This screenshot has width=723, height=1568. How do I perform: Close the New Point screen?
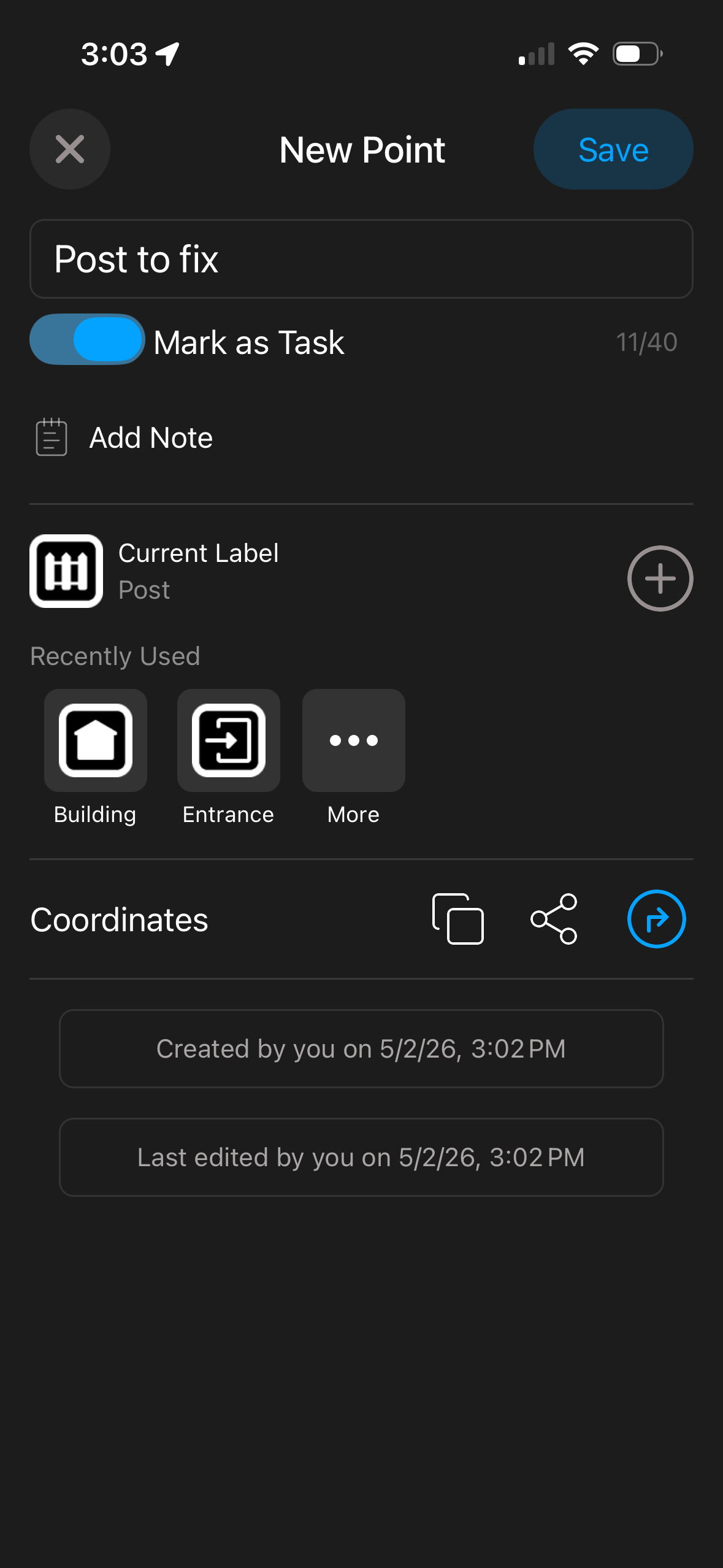pyautogui.click(x=70, y=149)
